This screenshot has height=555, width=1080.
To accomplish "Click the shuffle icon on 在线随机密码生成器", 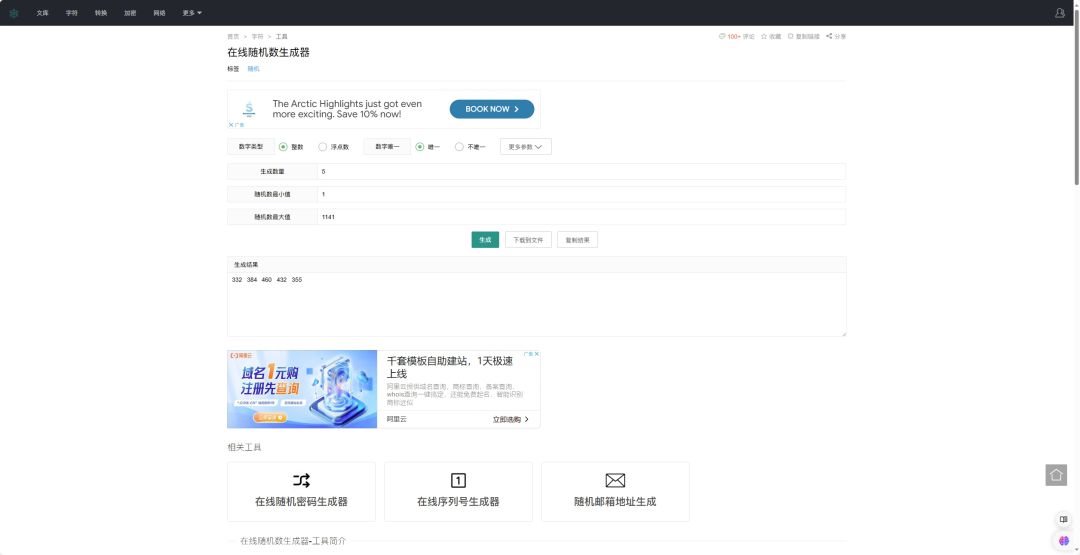I will point(301,481).
